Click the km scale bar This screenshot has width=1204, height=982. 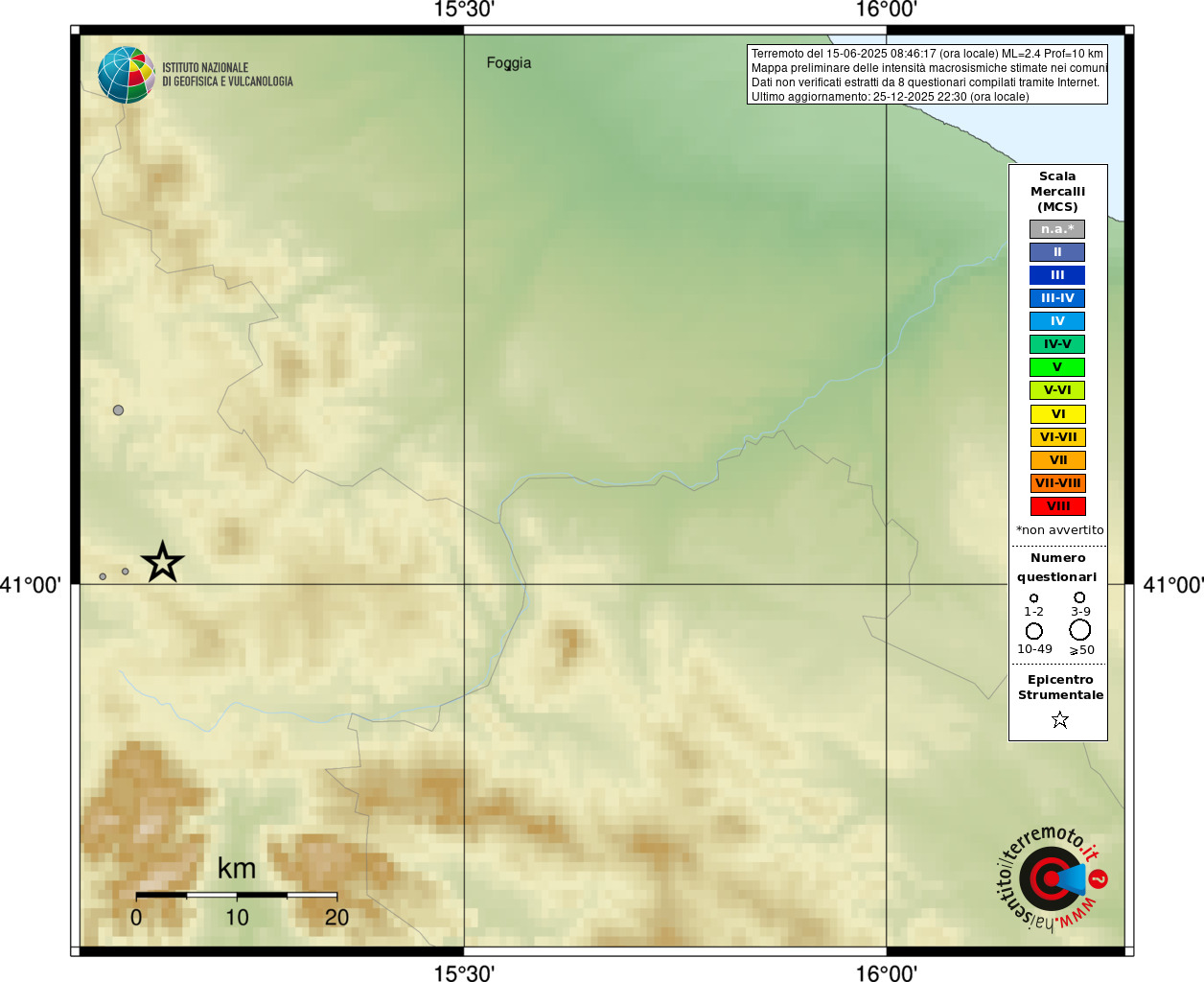[x=237, y=895]
